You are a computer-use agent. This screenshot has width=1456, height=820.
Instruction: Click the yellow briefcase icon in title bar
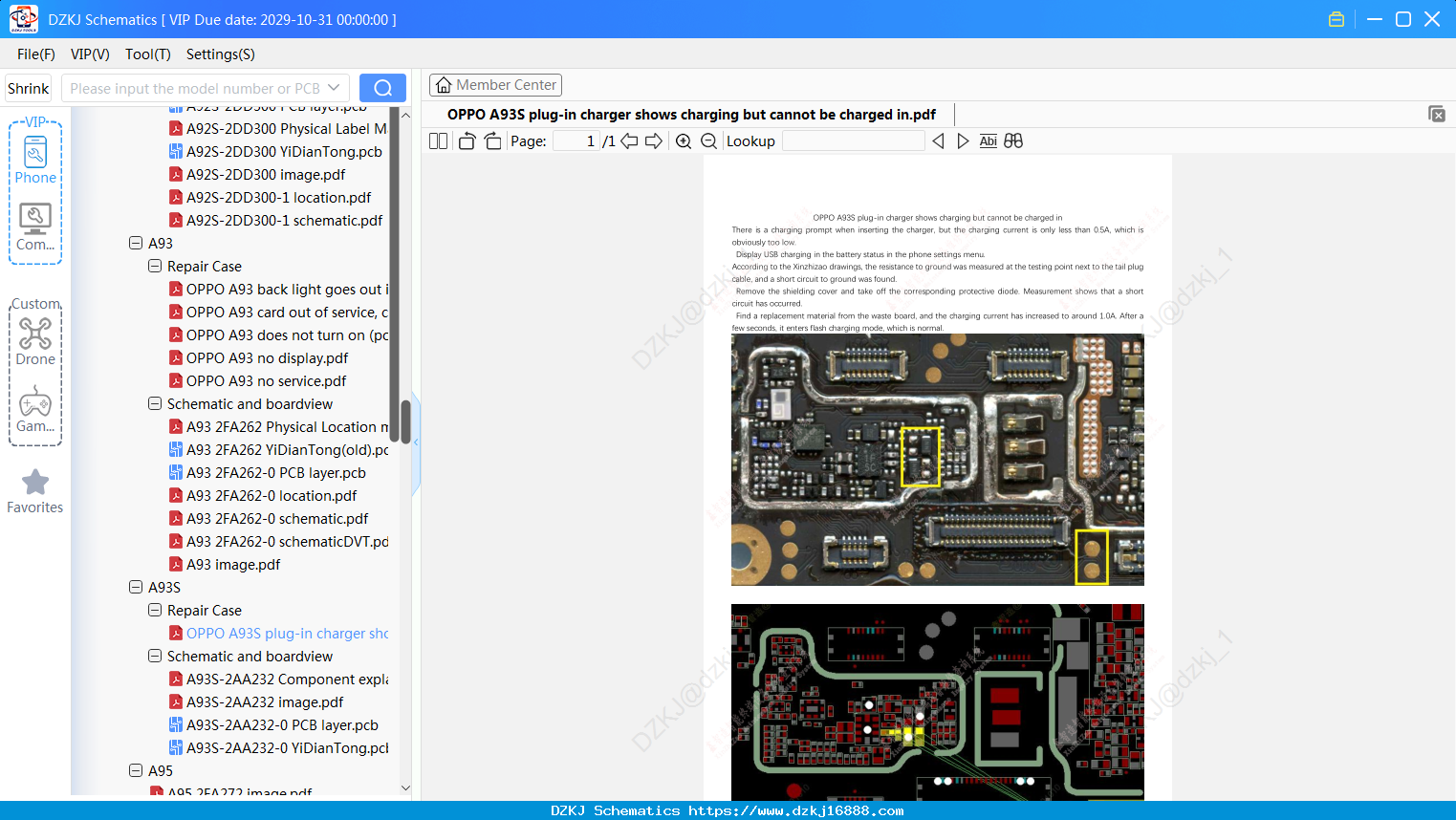(1336, 19)
